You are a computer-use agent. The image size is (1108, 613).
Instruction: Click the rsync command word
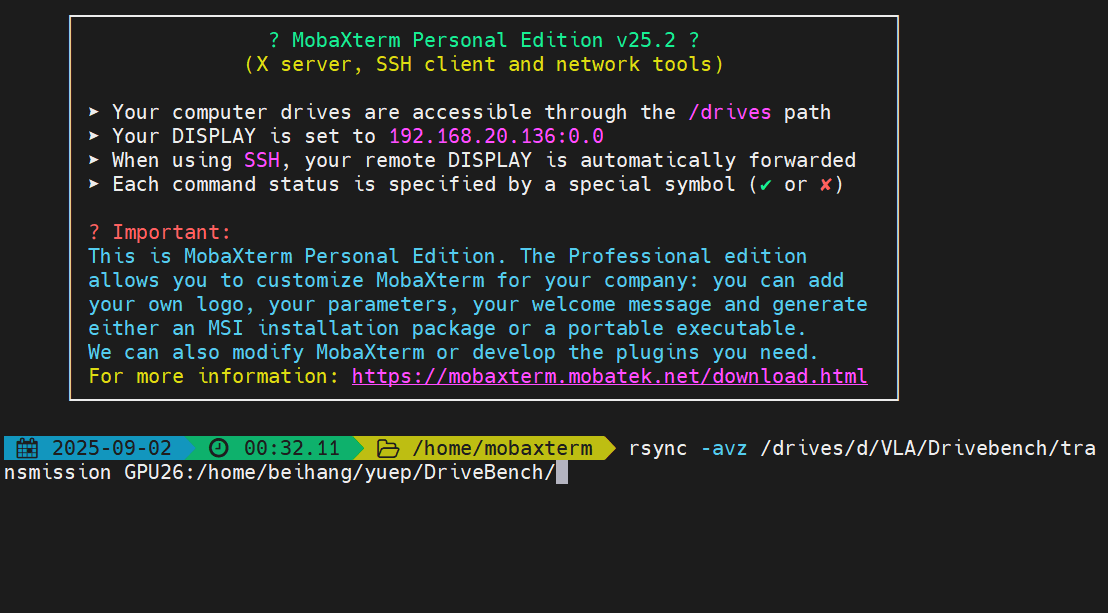click(658, 448)
